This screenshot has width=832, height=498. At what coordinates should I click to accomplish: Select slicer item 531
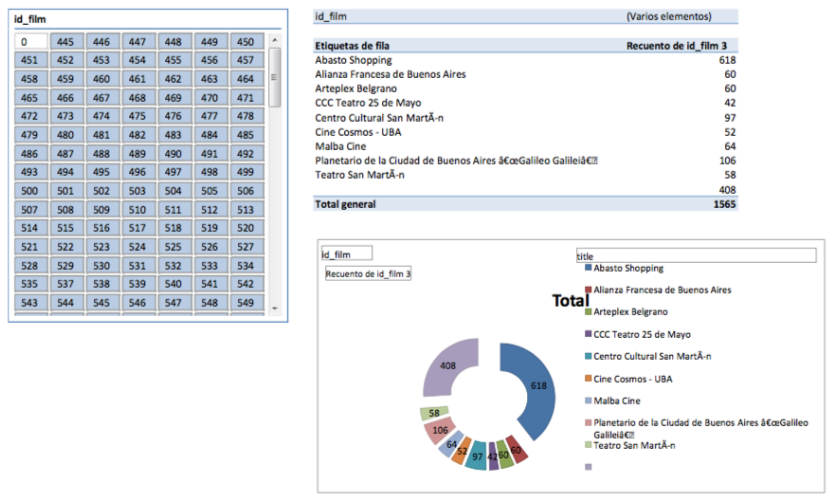137,265
